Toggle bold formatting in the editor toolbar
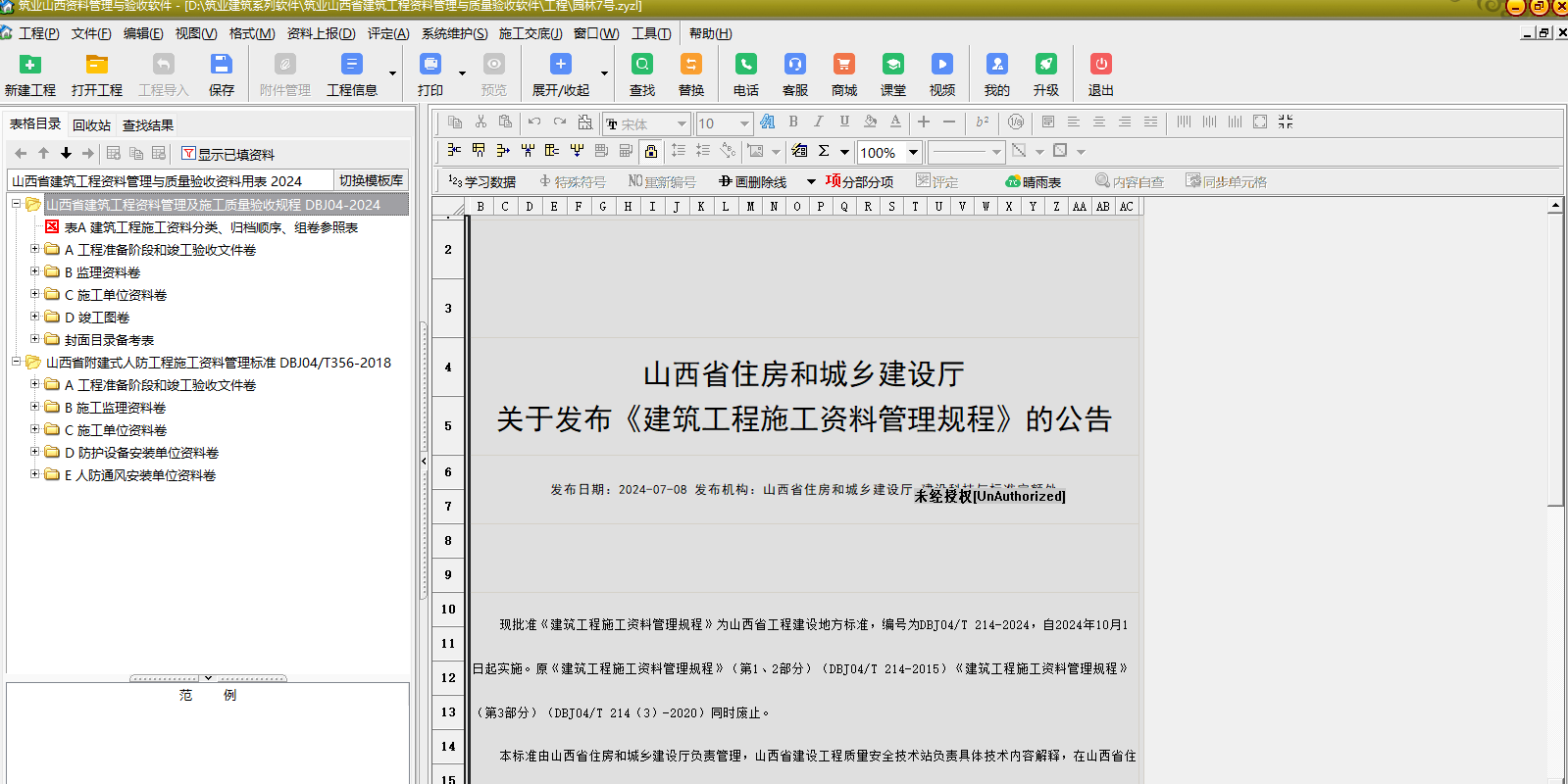Viewport: 1568px width, 784px height. click(792, 122)
